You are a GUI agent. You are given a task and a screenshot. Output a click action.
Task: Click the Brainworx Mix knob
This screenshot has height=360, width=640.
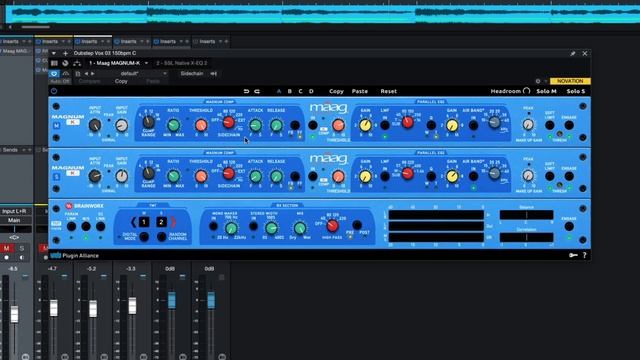click(x=300, y=228)
